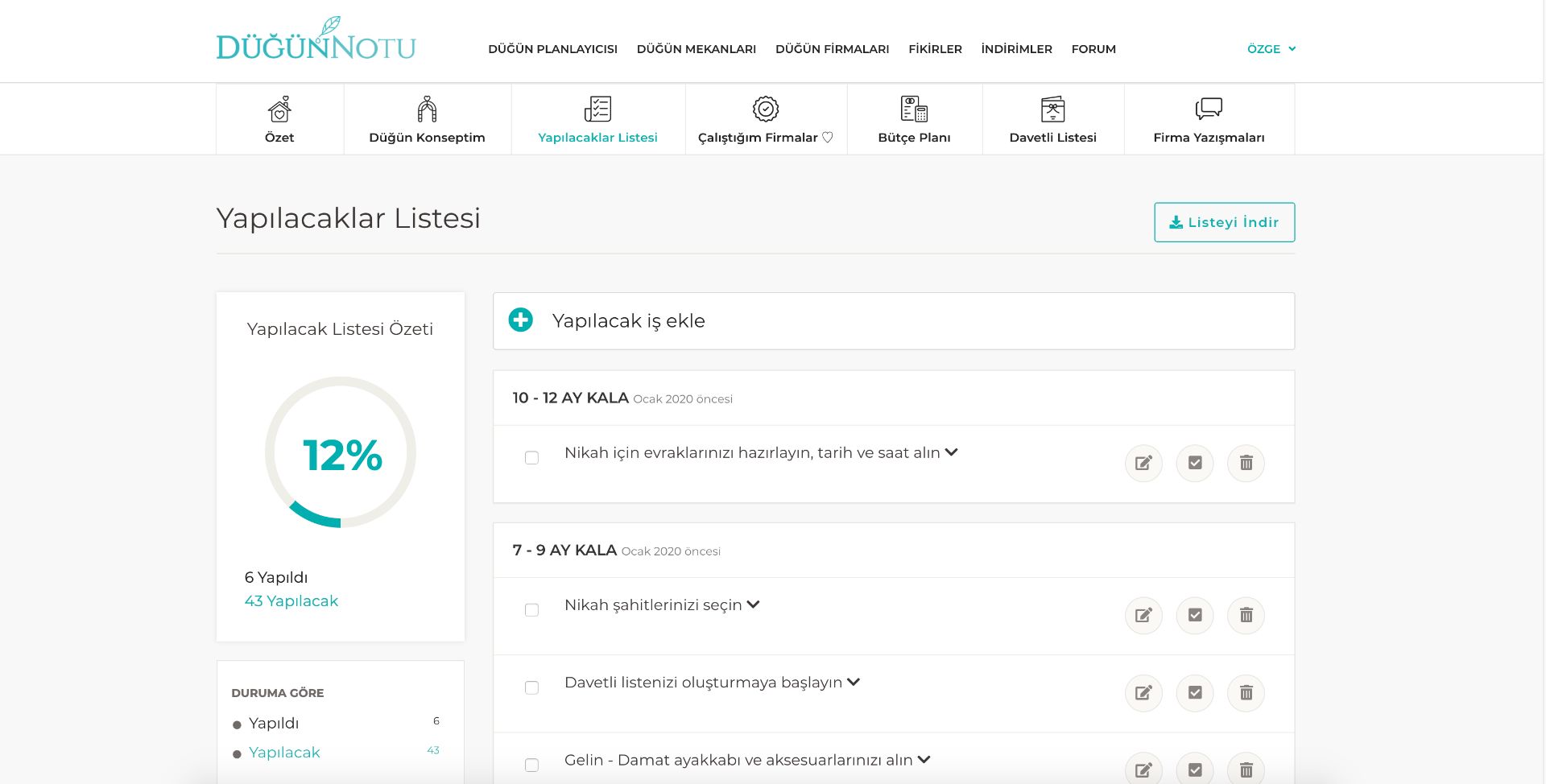Expand 'Nikah için evraklarınızı hazırlayın' details chevron

(x=951, y=452)
